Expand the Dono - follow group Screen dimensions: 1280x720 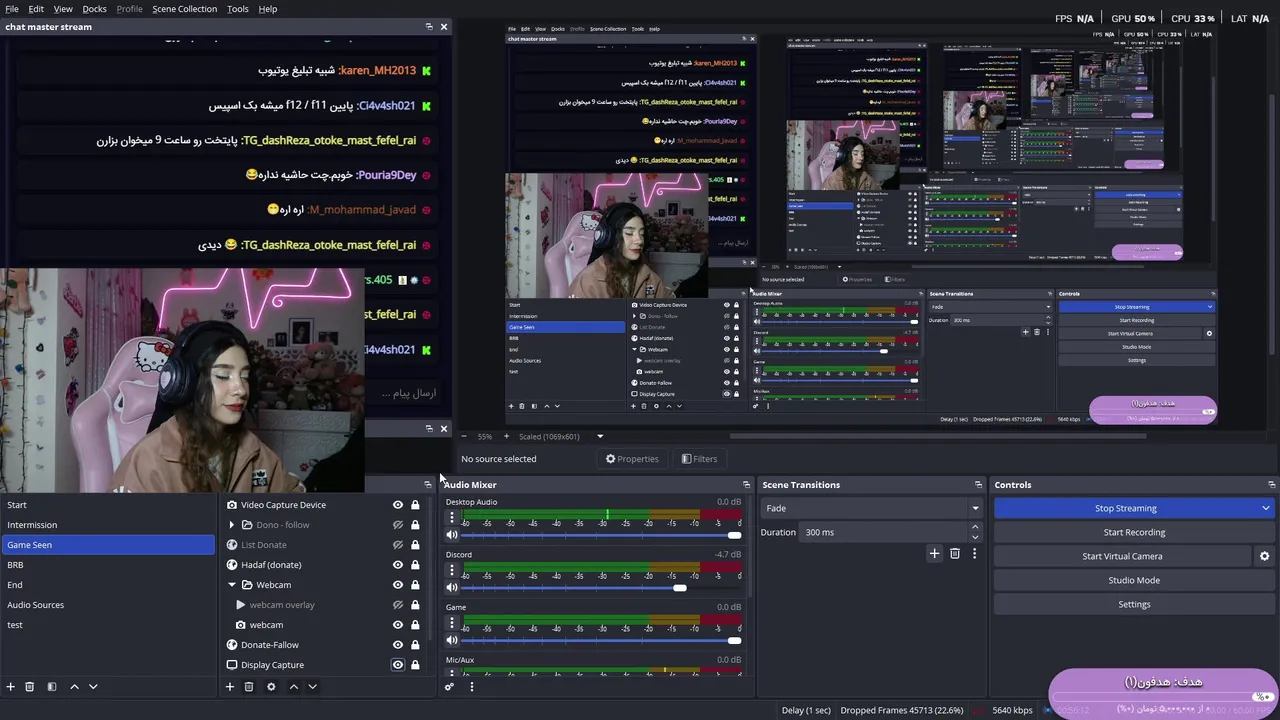point(232,525)
